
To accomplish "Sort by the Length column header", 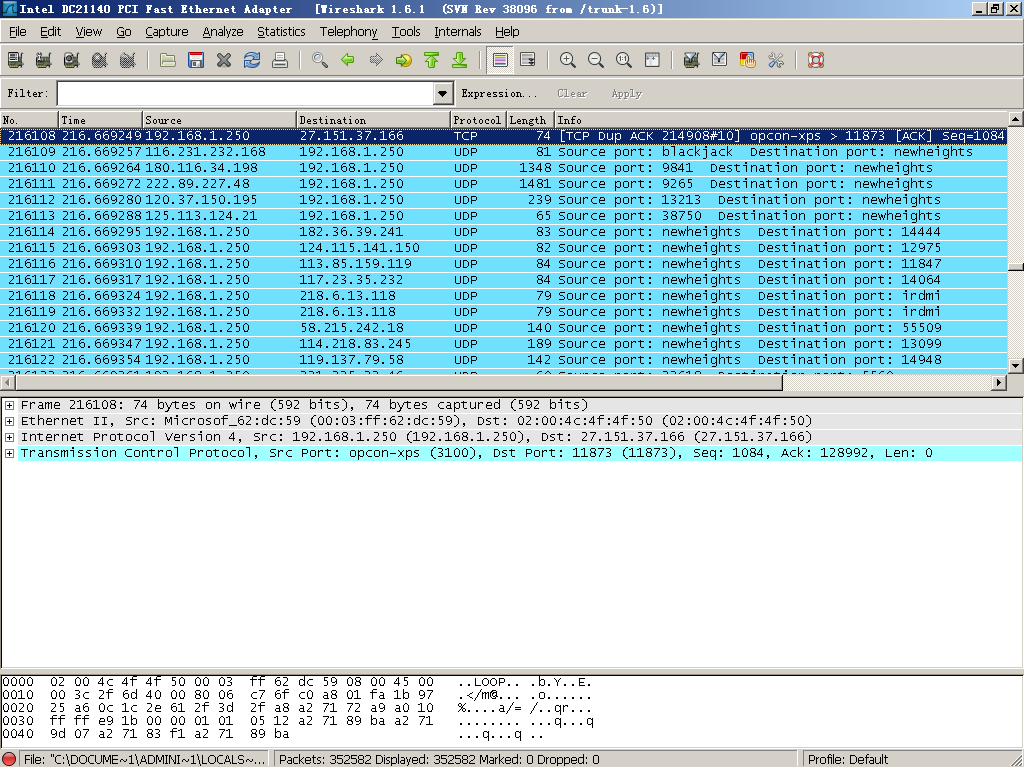I will [530, 120].
